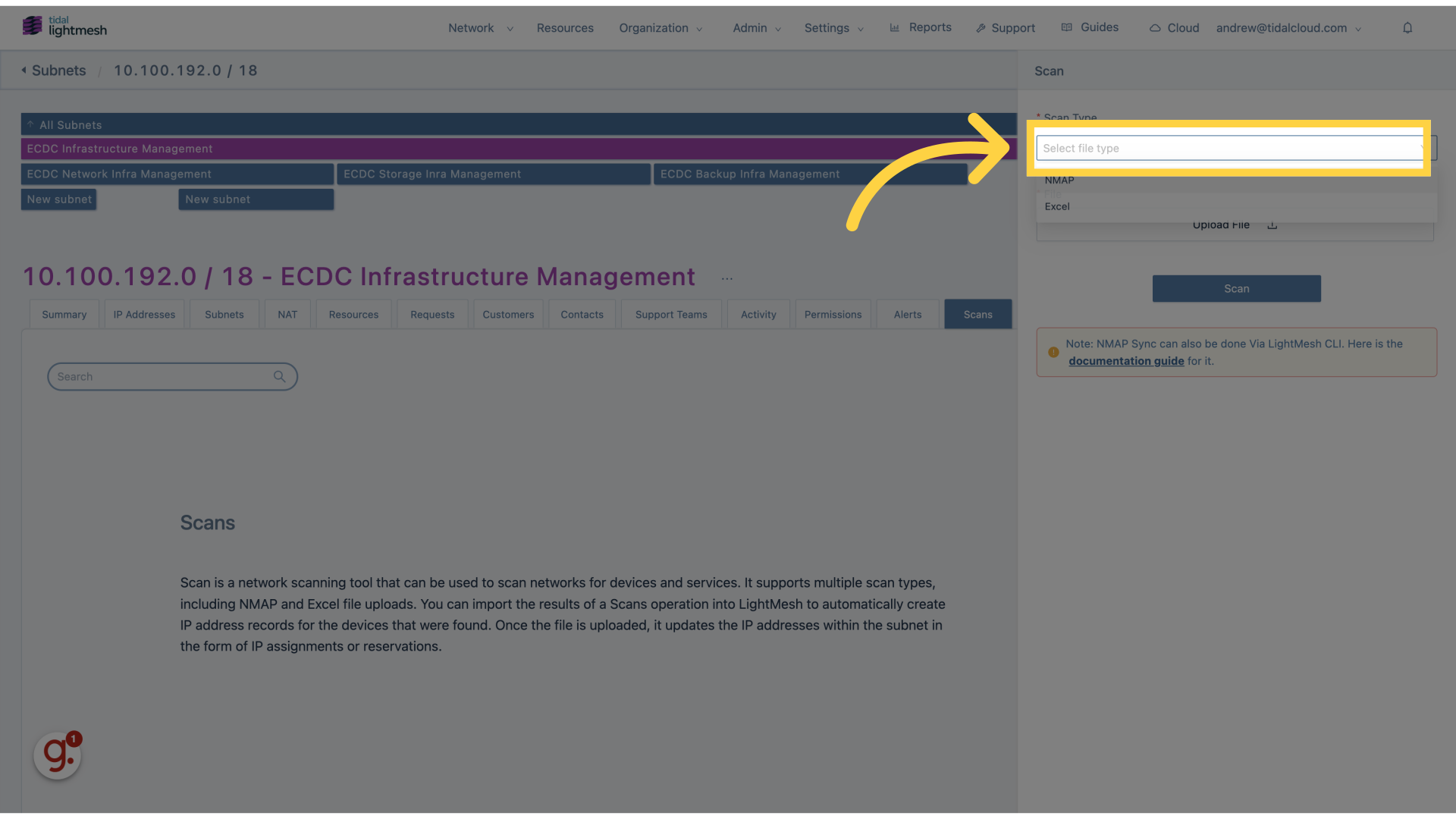1456x819 pixels.
Task: Choose Excel from scan type list
Action: (x=1236, y=206)
